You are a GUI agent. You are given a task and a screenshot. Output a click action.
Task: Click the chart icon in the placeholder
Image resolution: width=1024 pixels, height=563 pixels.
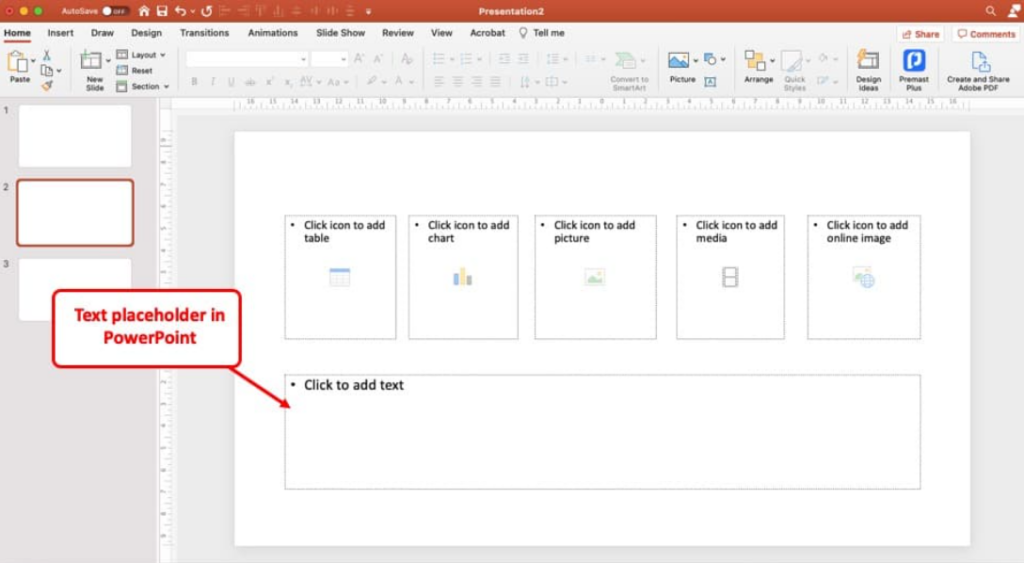tap(462, 277)
